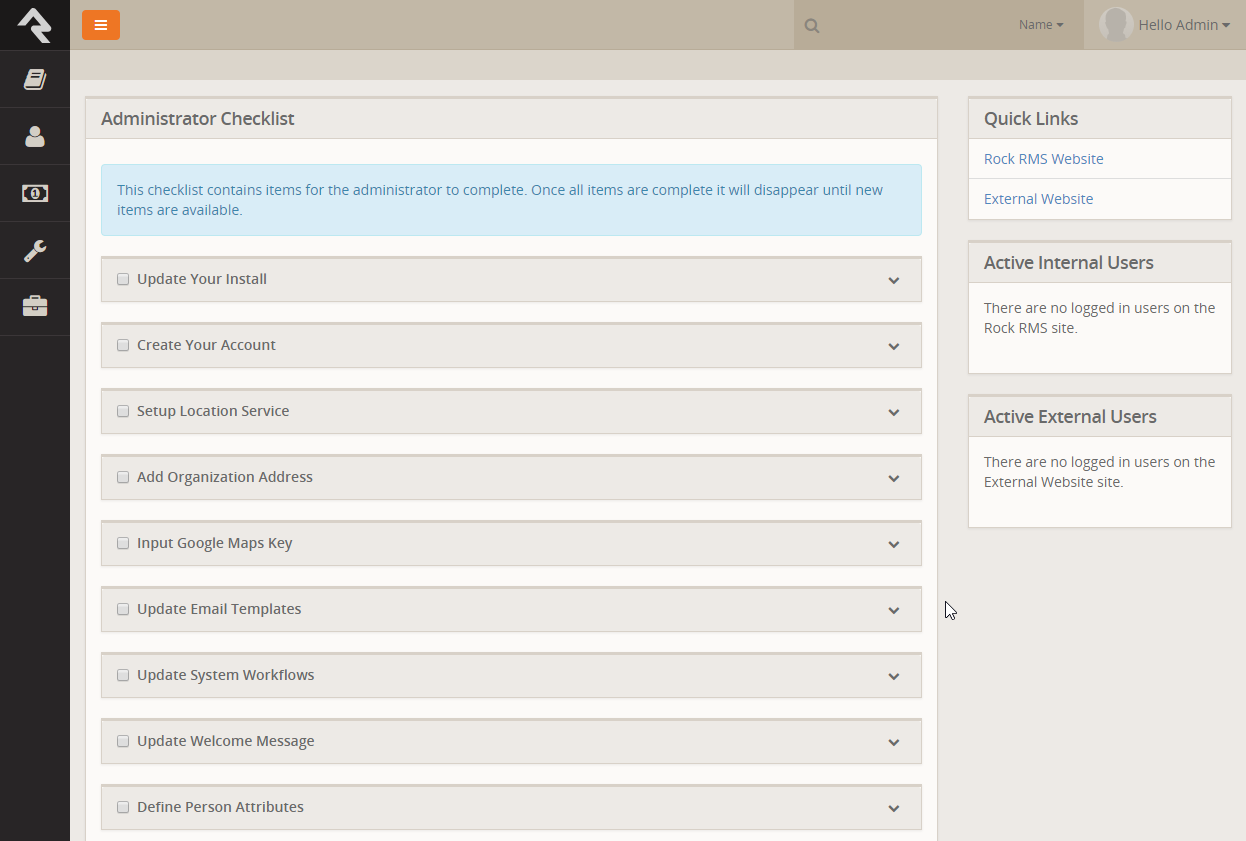The image size is (1246, 841).
Task: Open the Finance money icon in sidebar
Action: [x=35, y=193]
